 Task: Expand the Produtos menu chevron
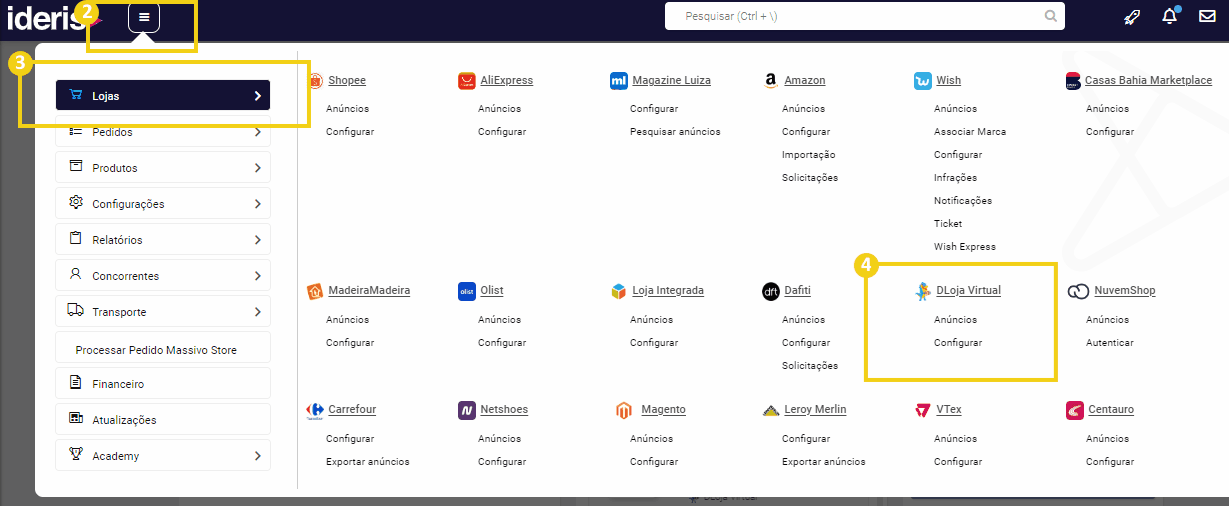[257, 168]
